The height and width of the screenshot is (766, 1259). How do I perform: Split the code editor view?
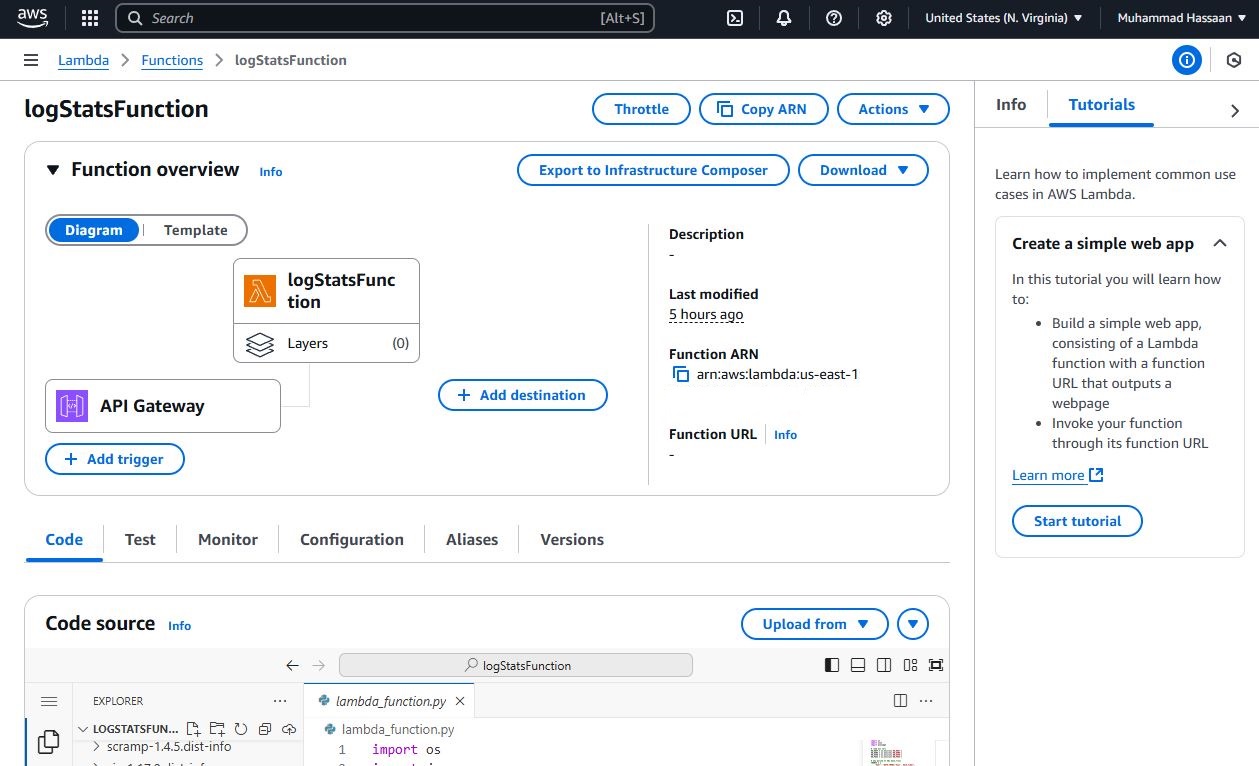(900, 701)
